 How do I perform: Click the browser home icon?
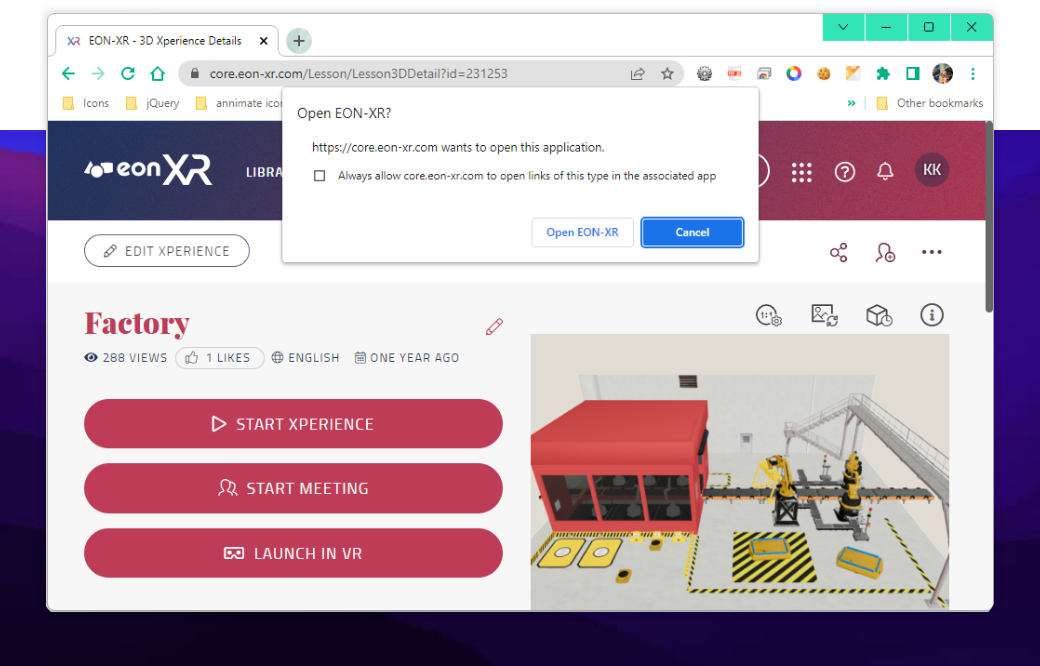pos(157,74)
